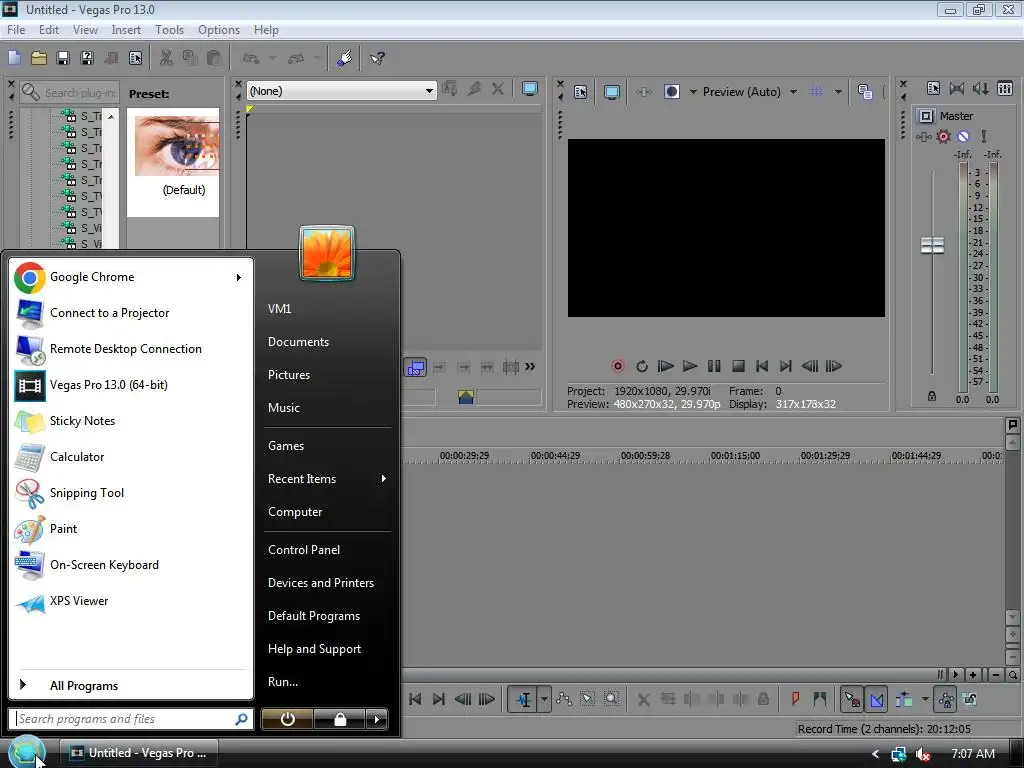Open a project via folder icon
This screenshot has height=768, width=1024.
click(x=39, y=58)
